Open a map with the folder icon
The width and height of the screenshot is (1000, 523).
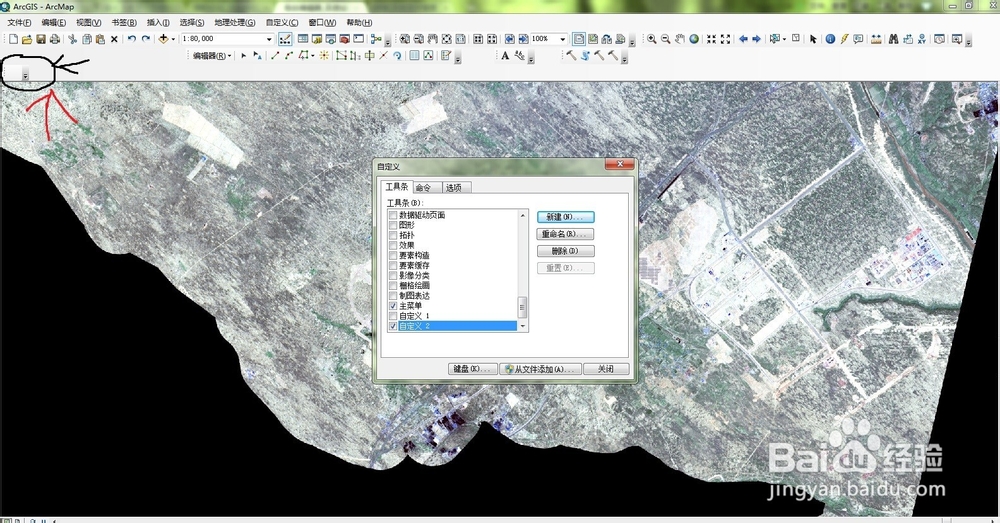coord(27,39)
